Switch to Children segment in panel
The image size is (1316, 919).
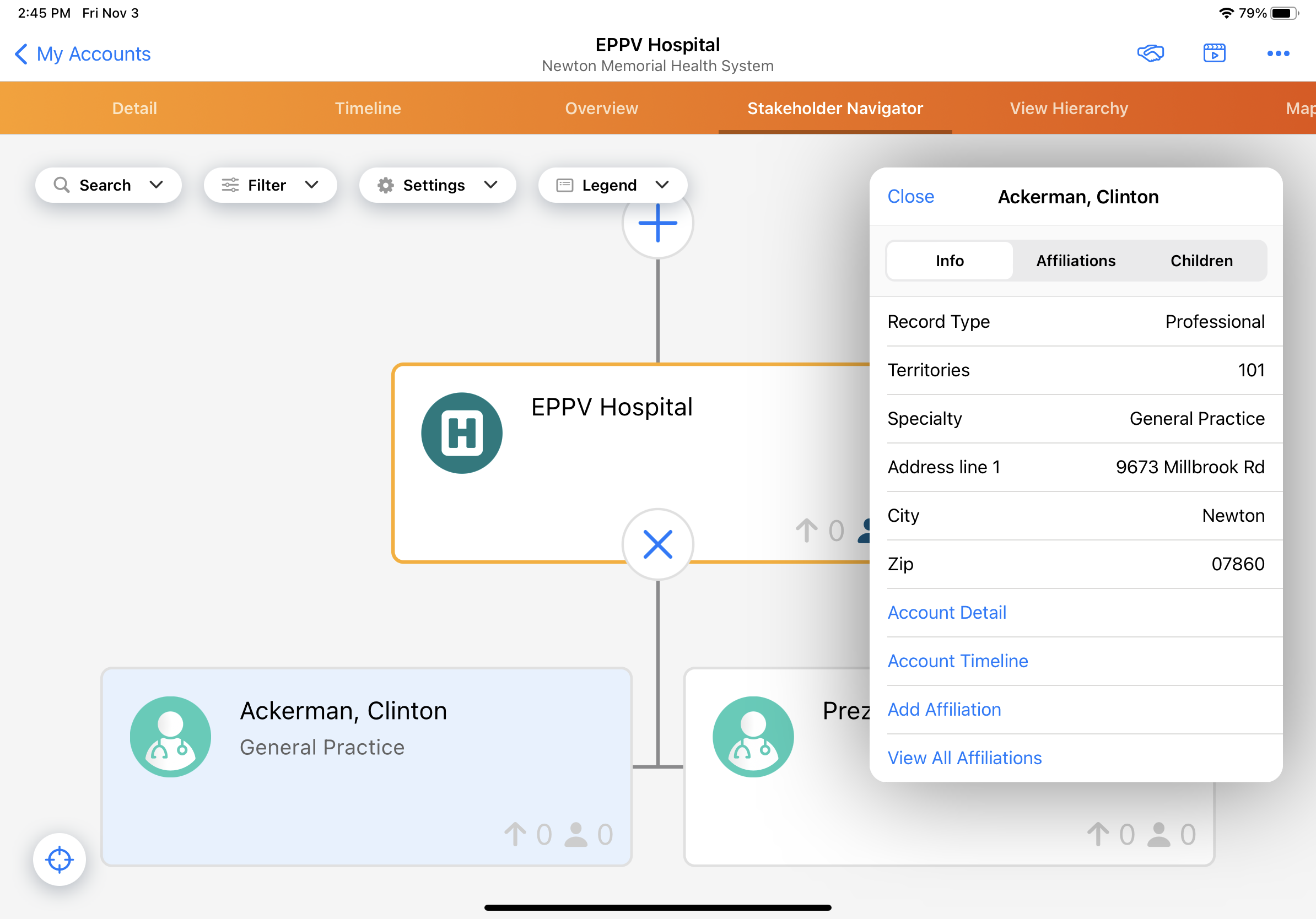point(1201,261)
